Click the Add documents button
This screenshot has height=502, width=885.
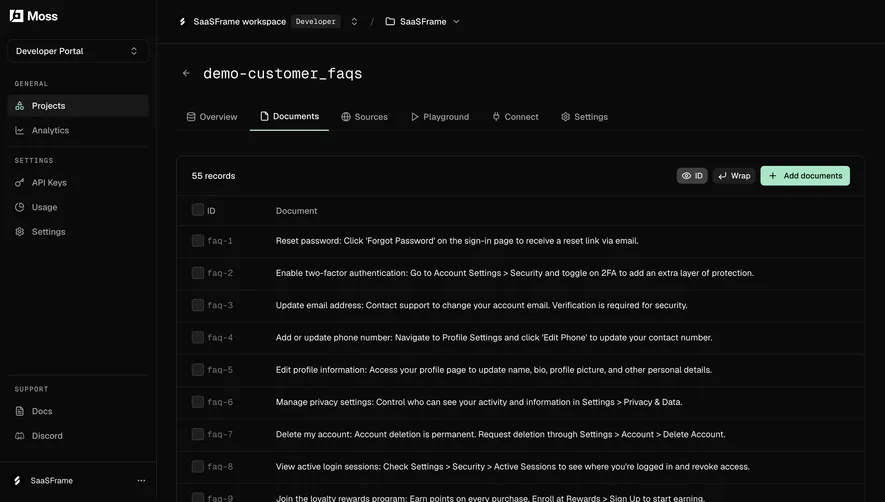[x=805, y=176]
